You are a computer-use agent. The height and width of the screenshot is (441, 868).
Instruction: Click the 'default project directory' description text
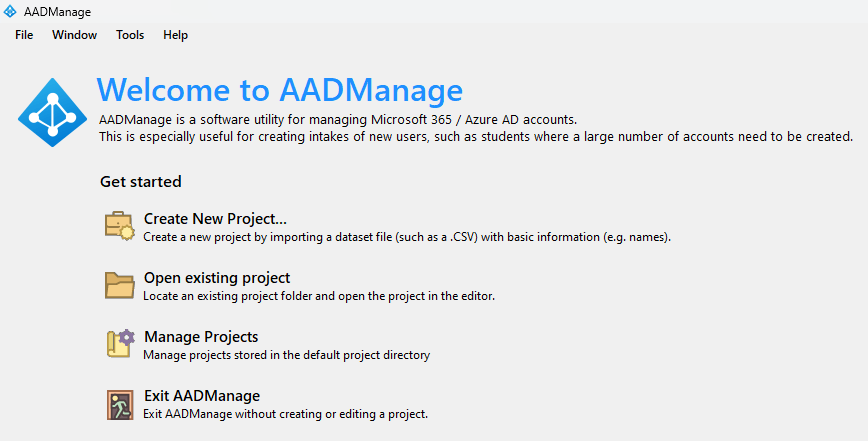tap(287, 355)
